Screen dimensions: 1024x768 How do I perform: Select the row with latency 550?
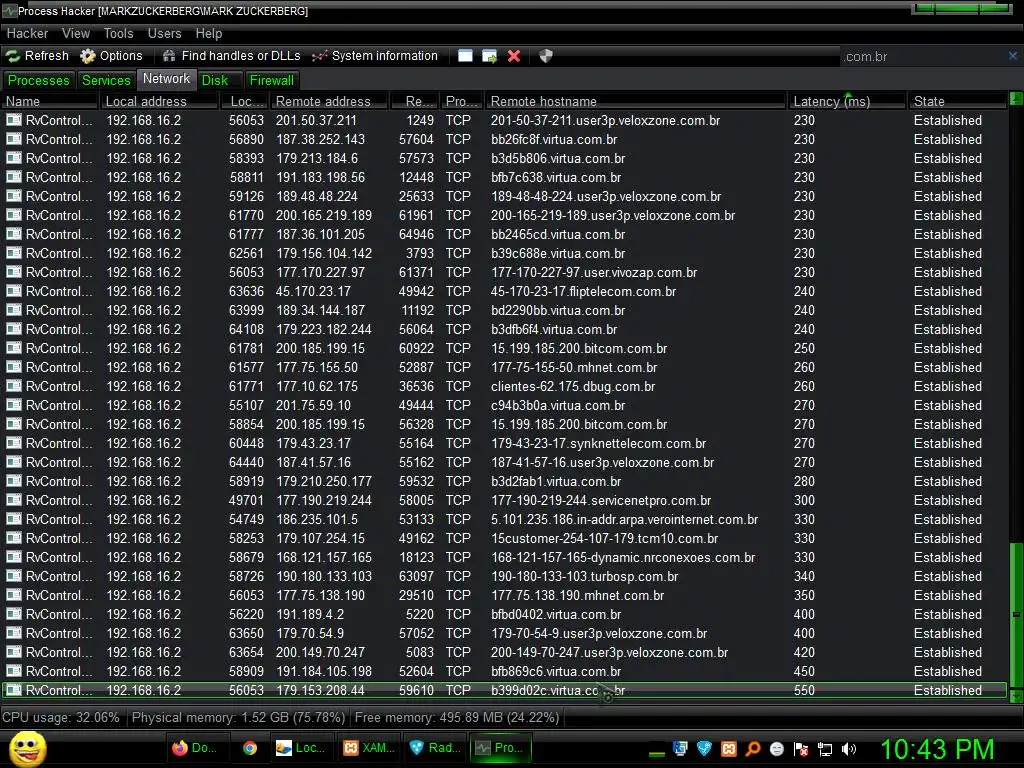[x=504, y=690]
